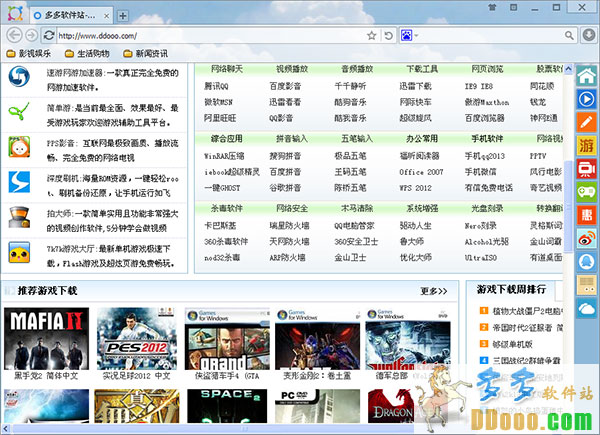Click the search input box
Screen dimensions: 600x435
(x=491, y=36)
